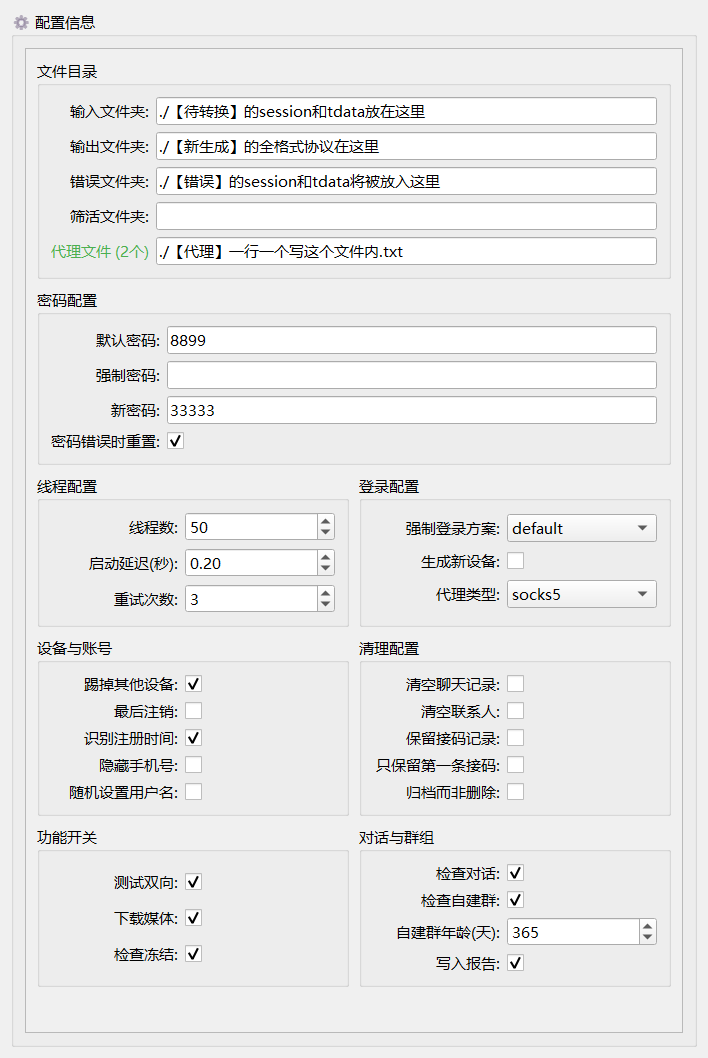Focus the 输入文件夹 path field

[x=406, y=111]
